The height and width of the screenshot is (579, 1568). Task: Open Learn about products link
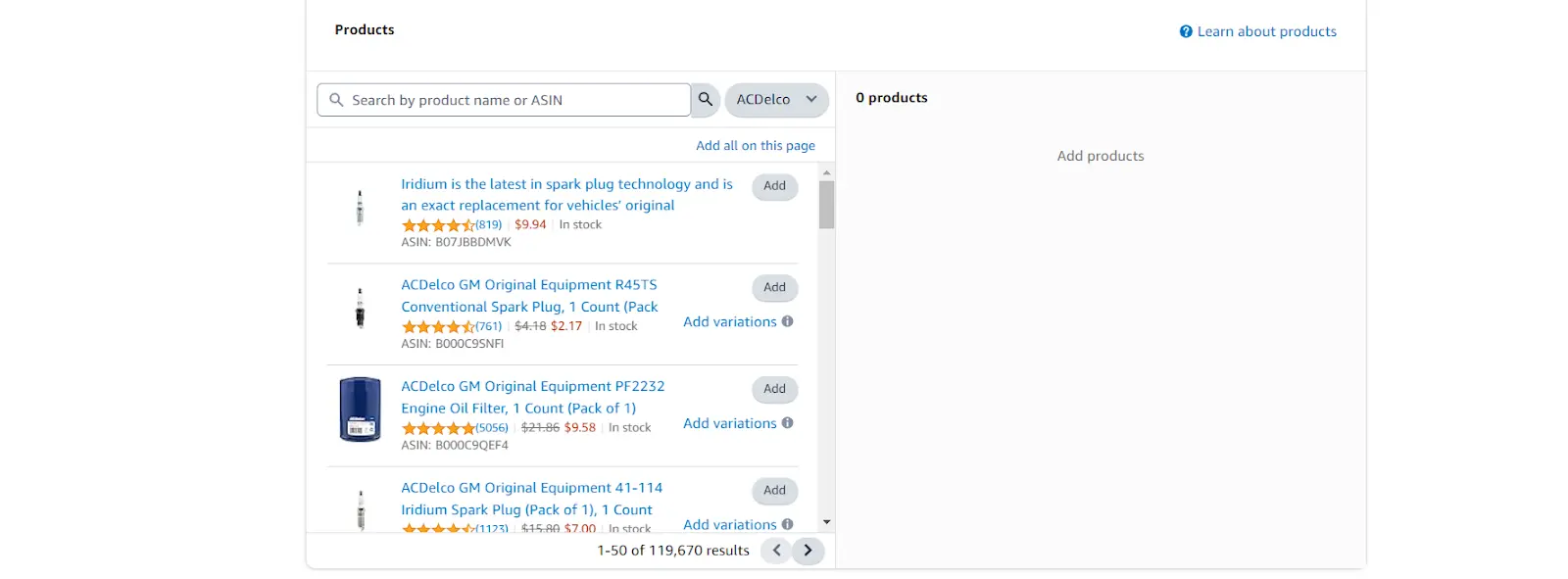click(x=1266, y=31)
